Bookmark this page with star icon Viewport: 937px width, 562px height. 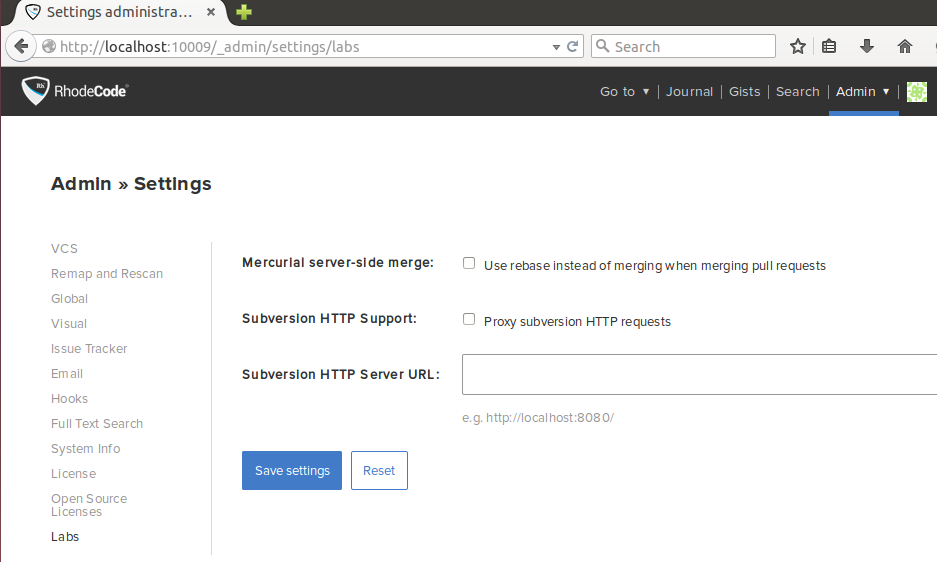798,46
